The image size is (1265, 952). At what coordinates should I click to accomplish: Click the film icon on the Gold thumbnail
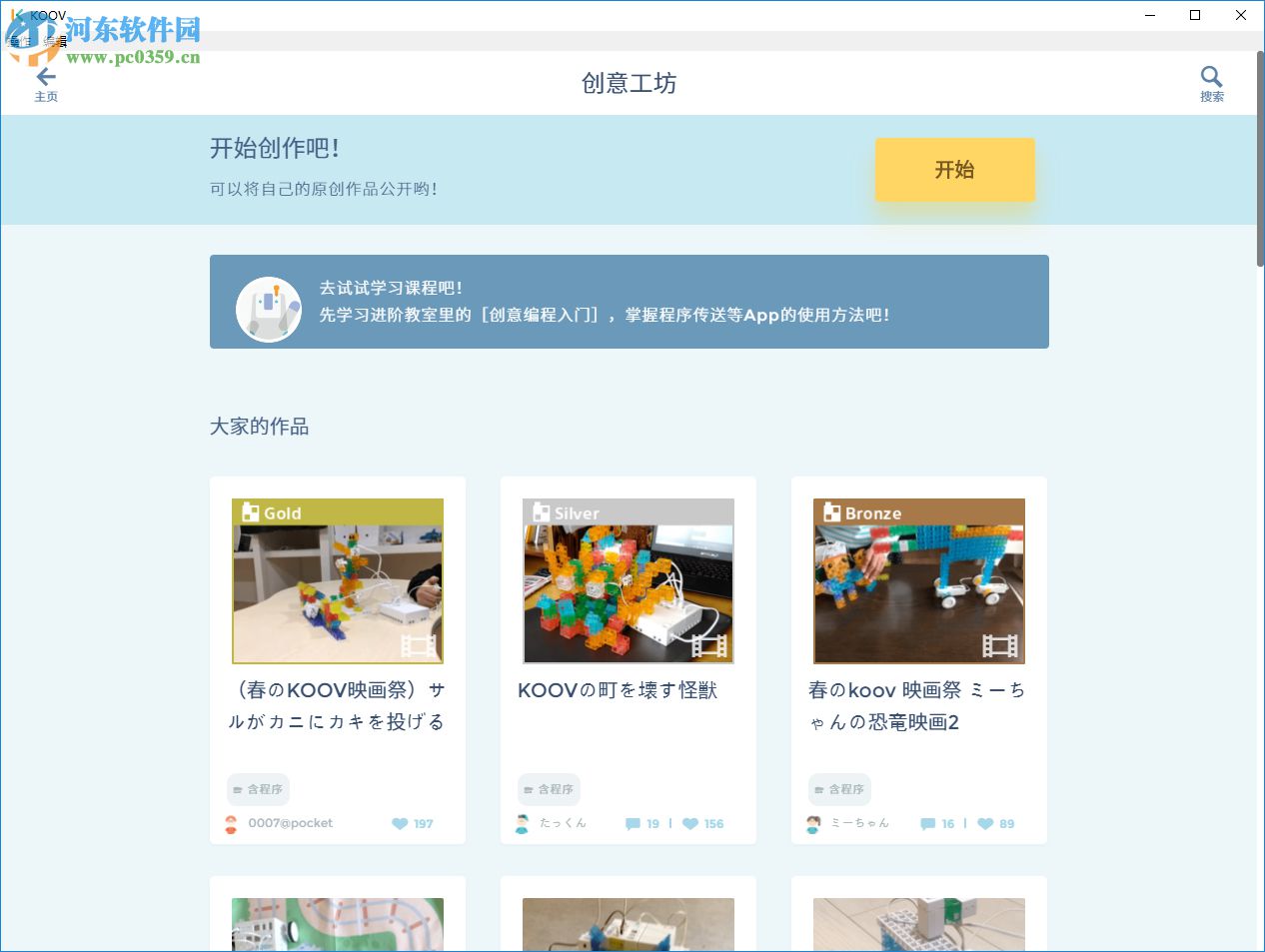click(x=419, y=645)
